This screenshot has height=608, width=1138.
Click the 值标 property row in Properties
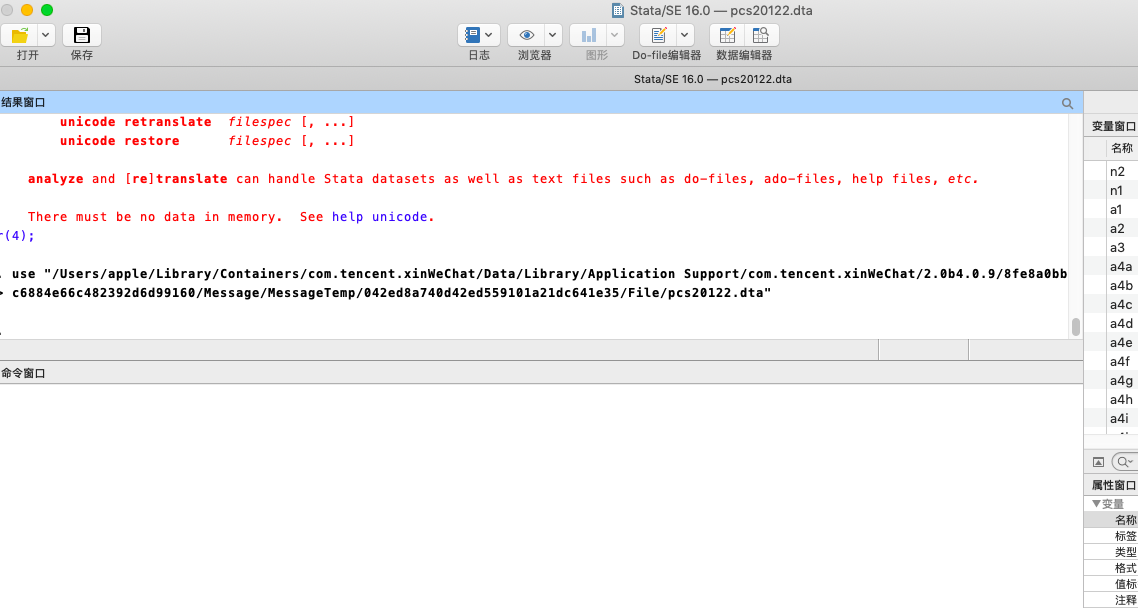(x=1111, y=584)
